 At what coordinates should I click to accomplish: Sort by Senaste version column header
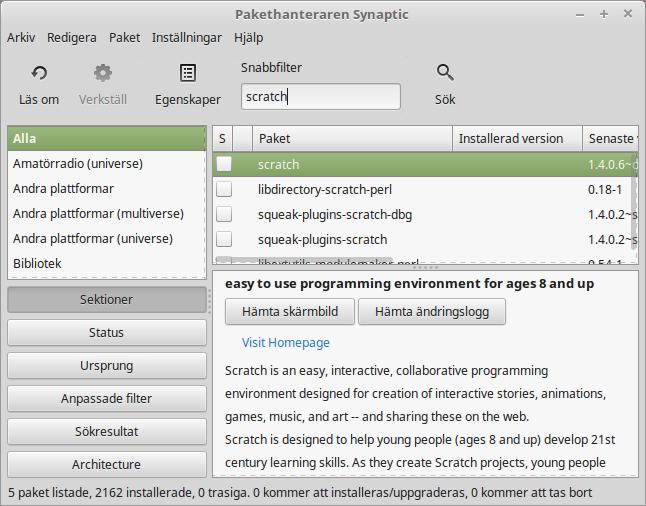(611, 138)
